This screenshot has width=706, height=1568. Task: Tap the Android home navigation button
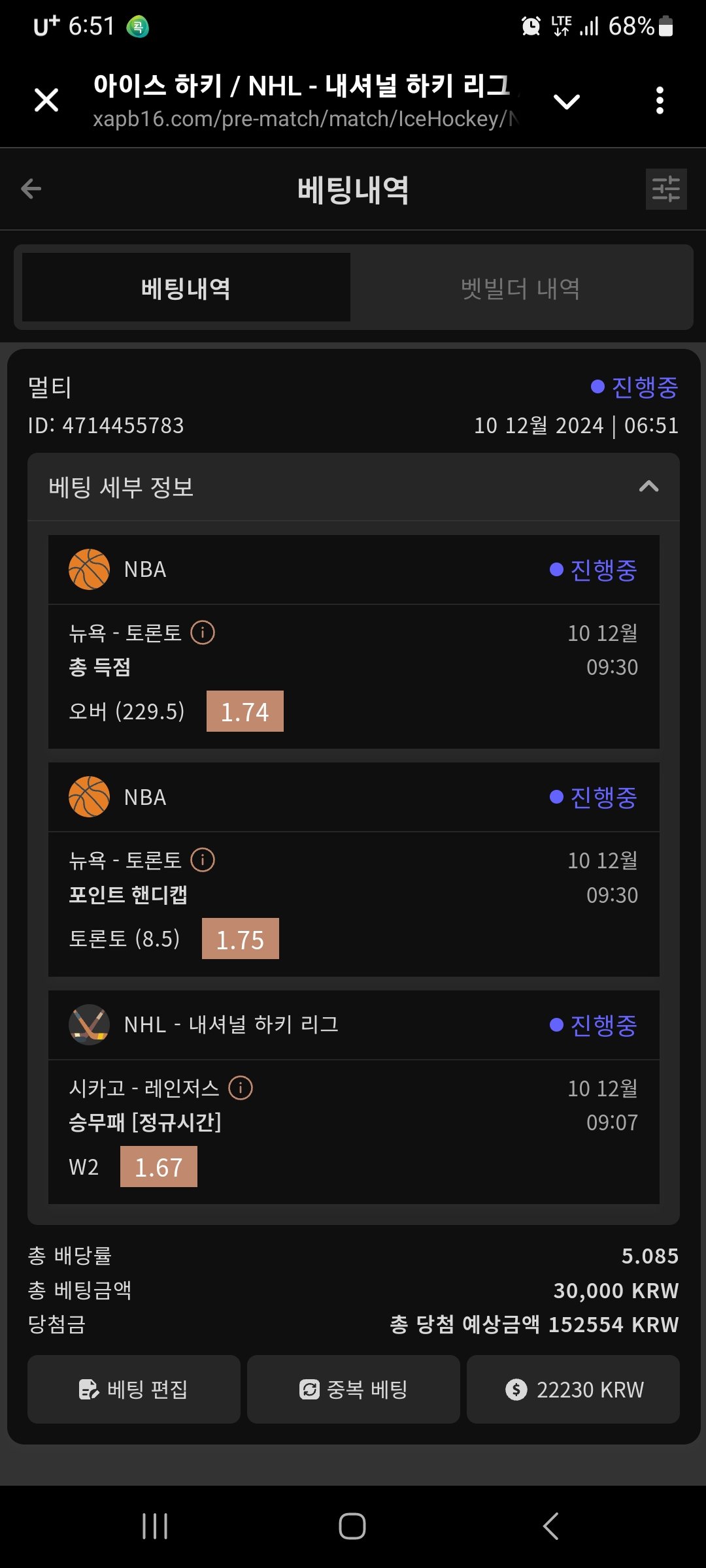click(x=352, y=1526)
